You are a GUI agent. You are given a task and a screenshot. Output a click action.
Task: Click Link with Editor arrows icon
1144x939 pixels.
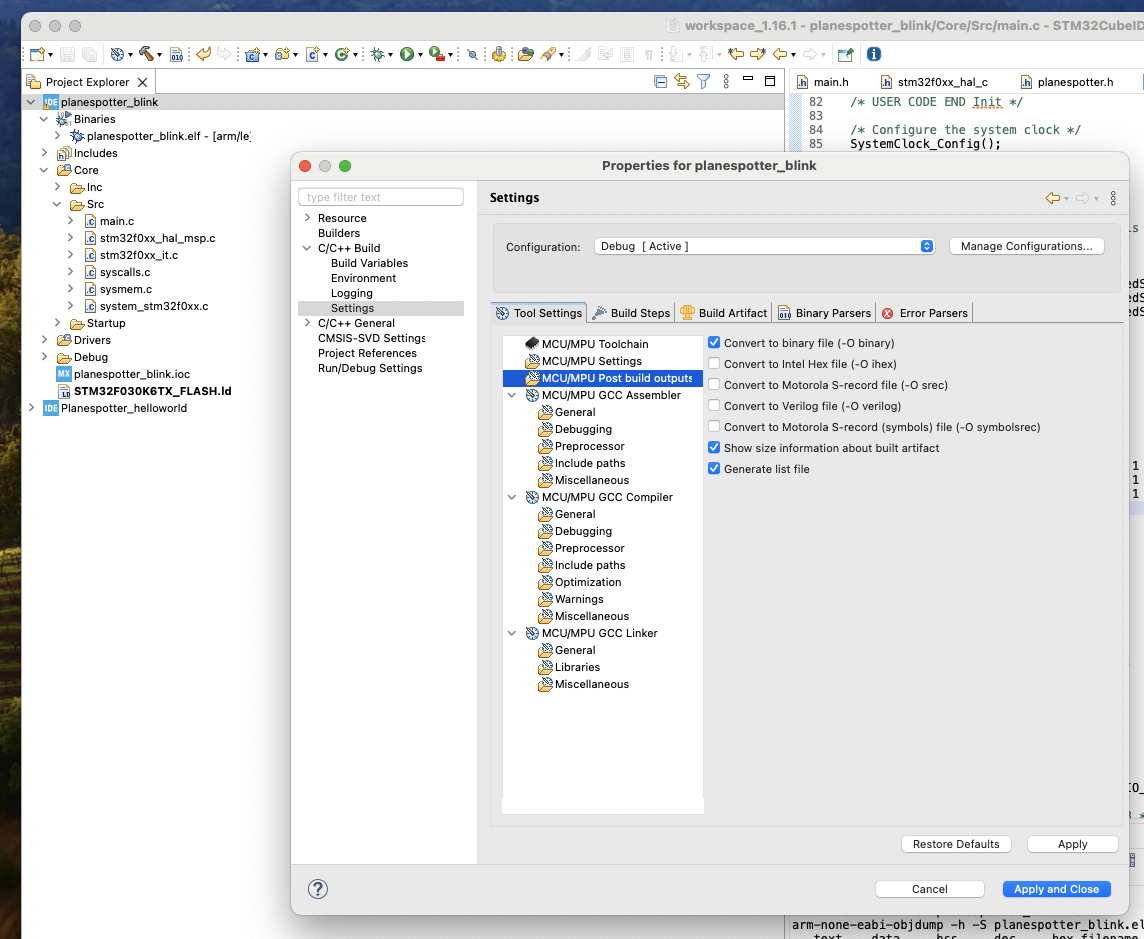[681, 82]
